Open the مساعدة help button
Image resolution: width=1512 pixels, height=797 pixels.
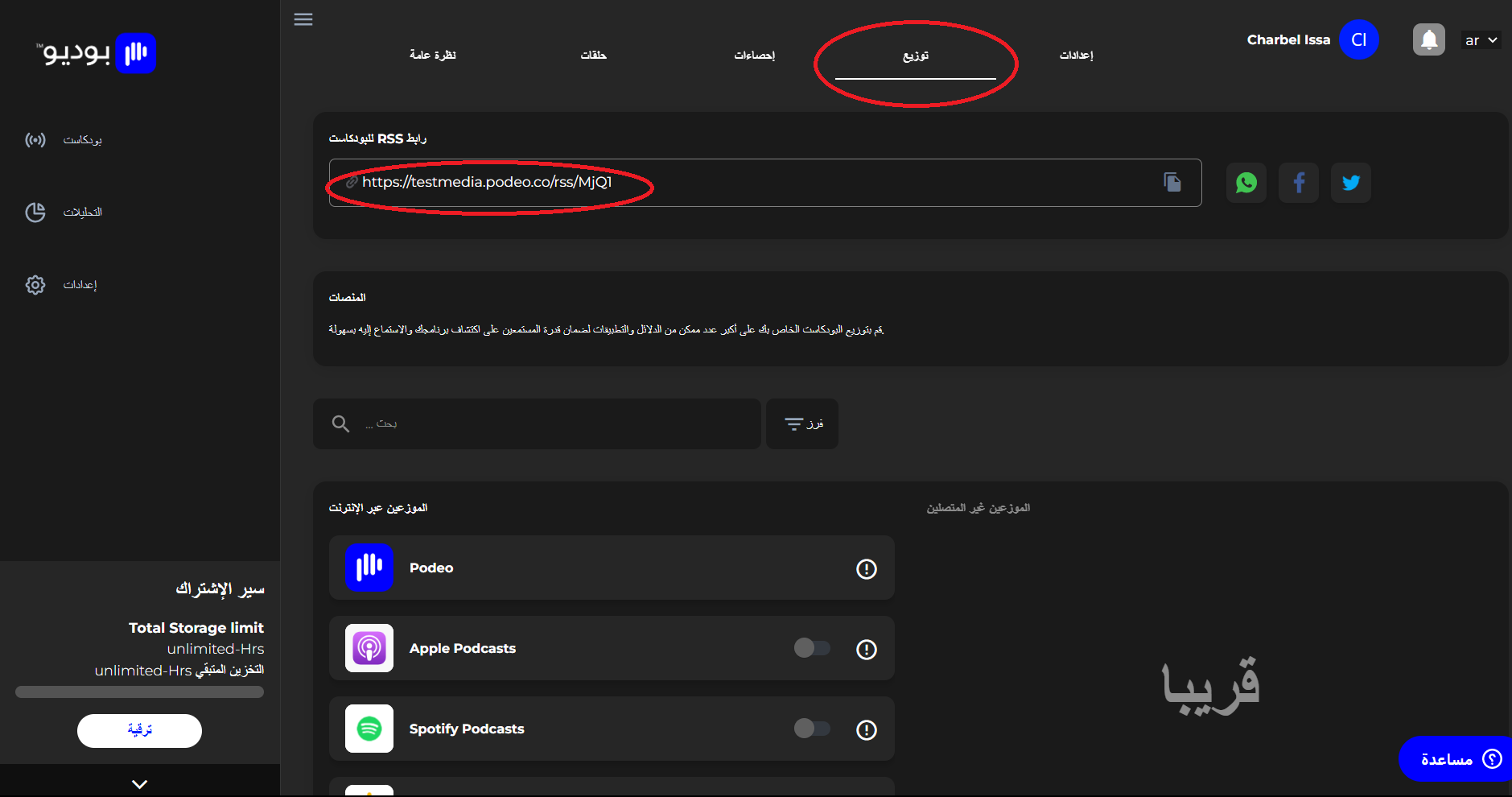pyautogui.click(x=1455, y=759)
